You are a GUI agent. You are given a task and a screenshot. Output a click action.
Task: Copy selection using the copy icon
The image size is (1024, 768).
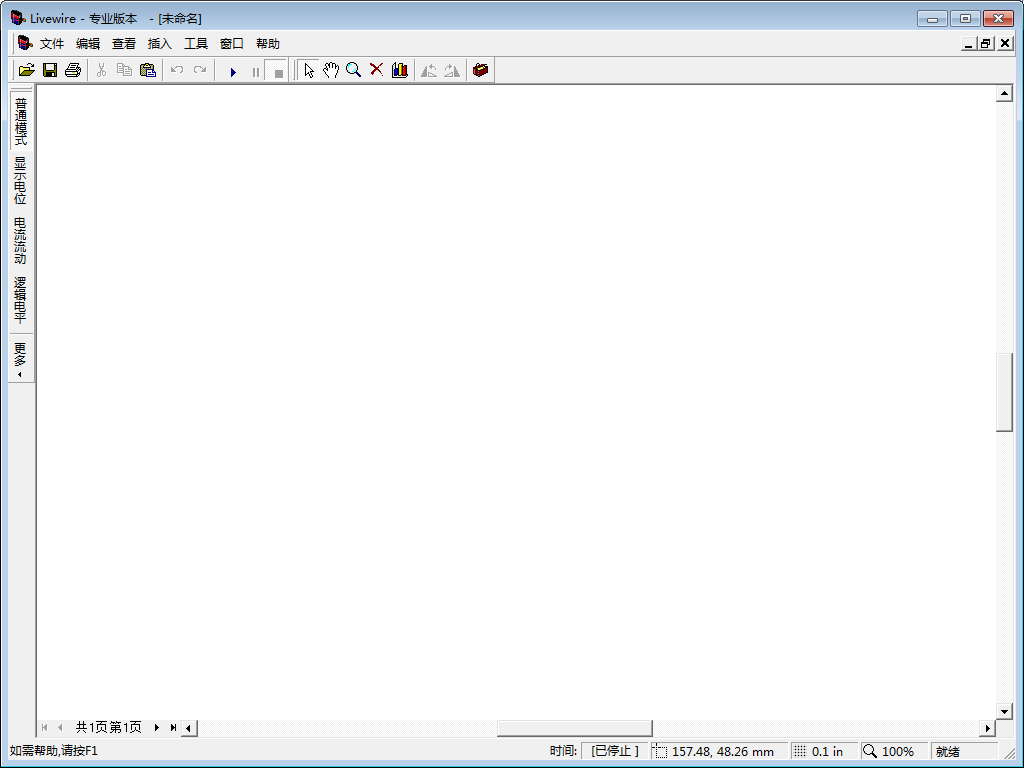[124, 70]
